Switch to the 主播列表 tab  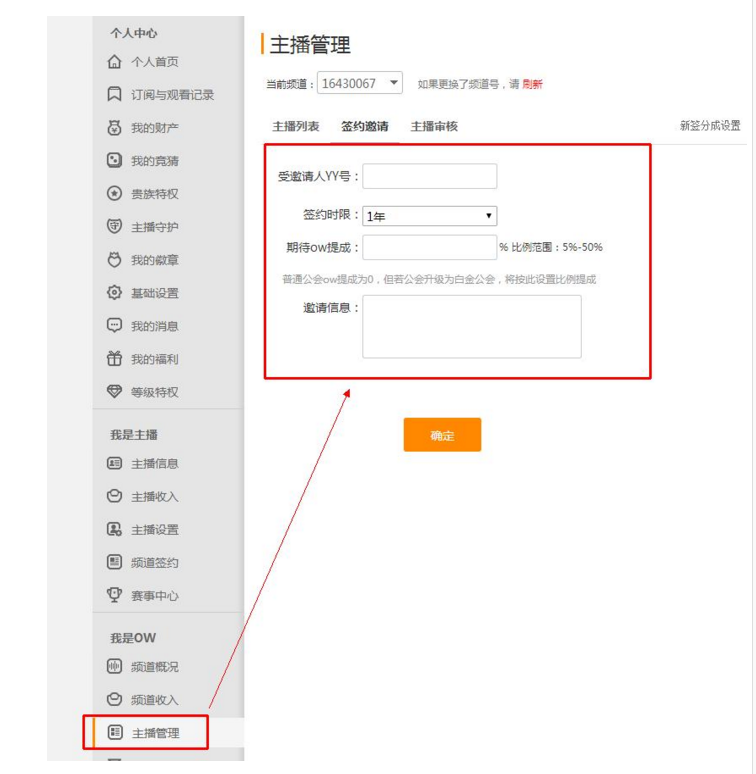296,127
